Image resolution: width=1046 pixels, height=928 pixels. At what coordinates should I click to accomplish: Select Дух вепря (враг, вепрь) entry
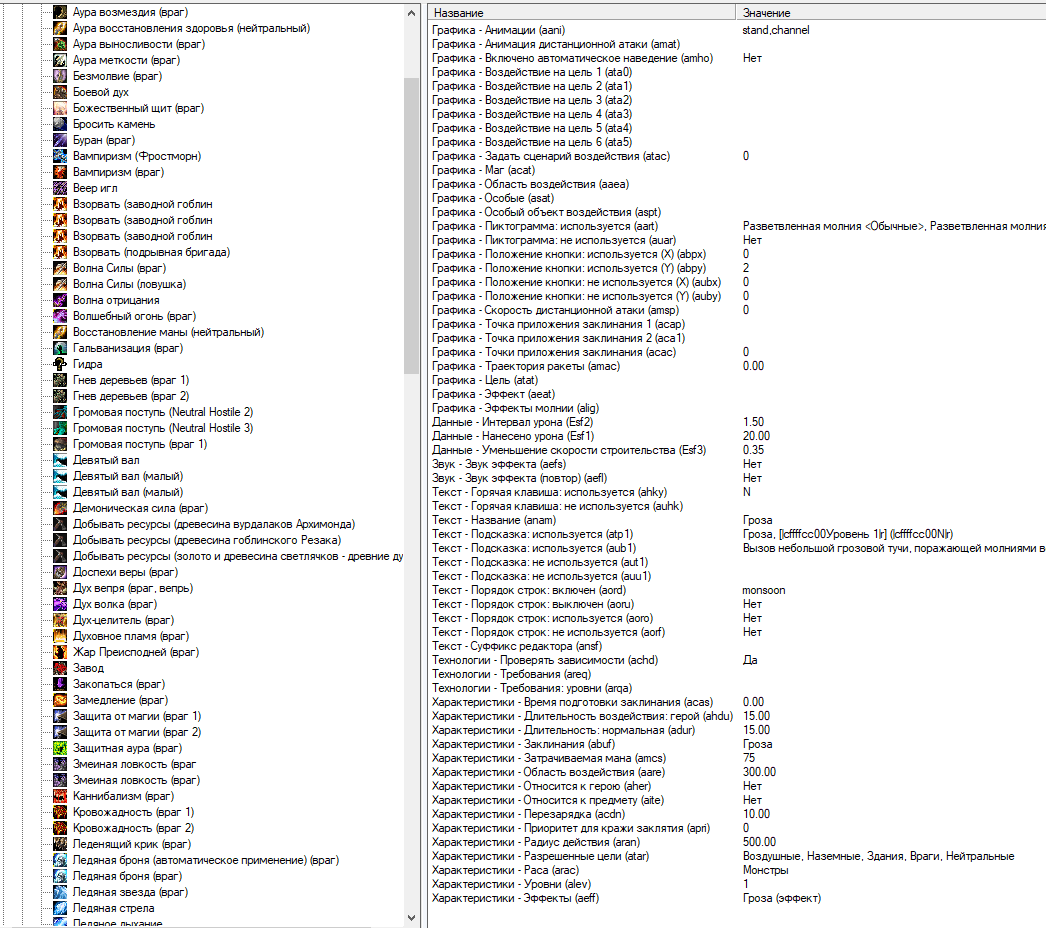click(x=133, y=588)
